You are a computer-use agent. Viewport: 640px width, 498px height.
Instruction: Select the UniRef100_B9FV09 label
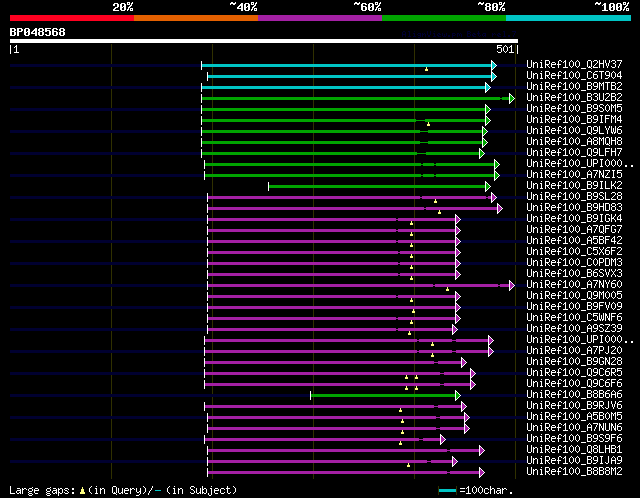[574, 307]
